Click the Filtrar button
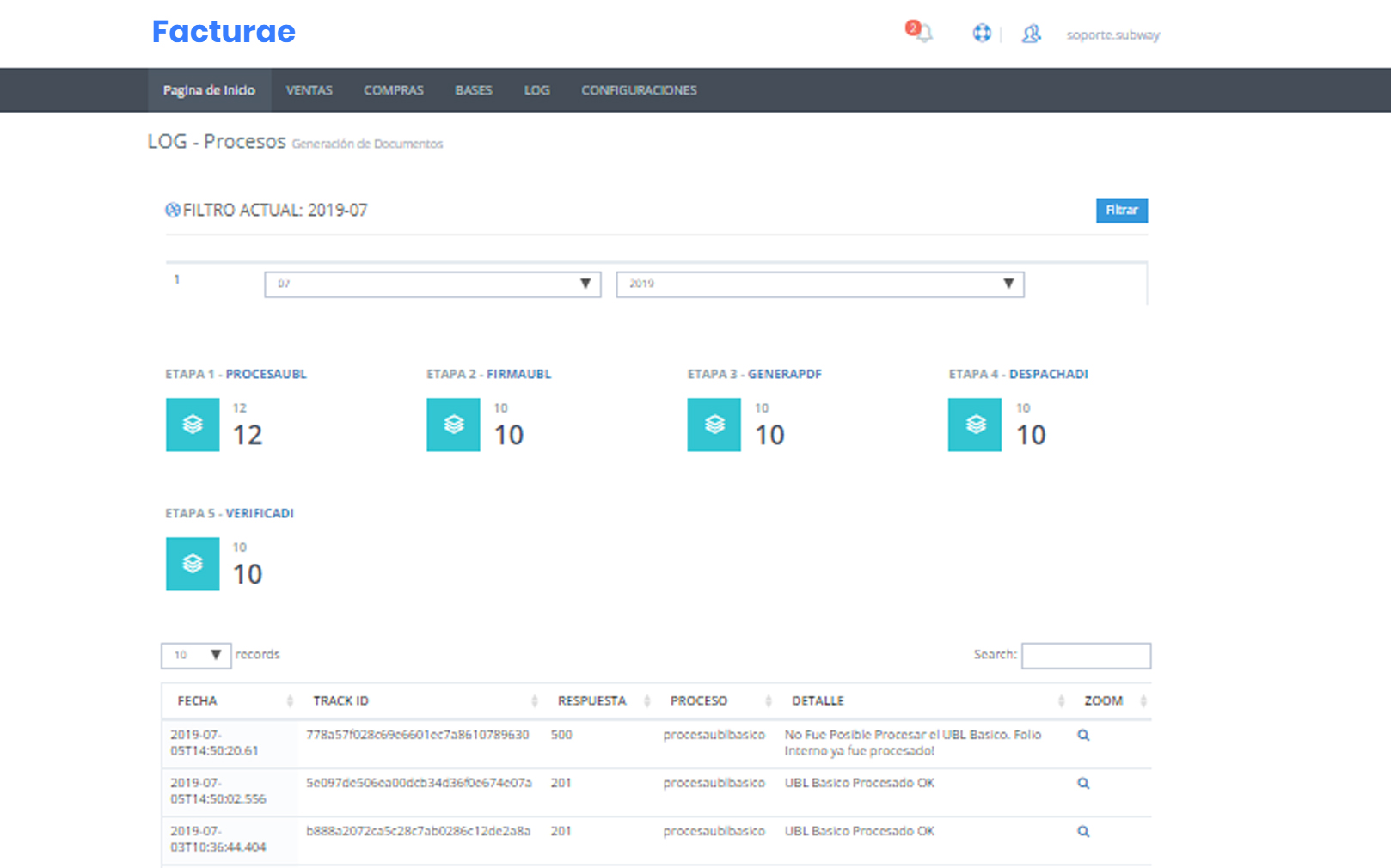1391x868 pixels. point(1122,211)
